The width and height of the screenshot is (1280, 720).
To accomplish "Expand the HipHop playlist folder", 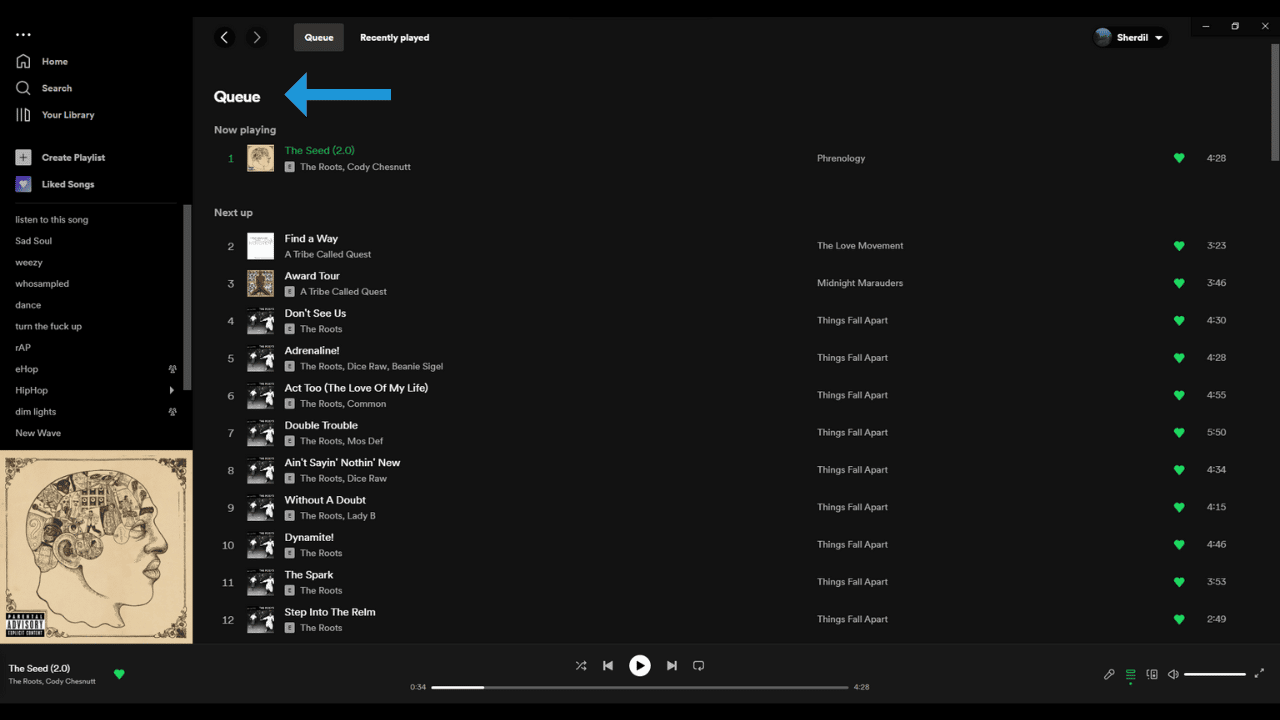I will pyautogui.click(x=171, y=390).
